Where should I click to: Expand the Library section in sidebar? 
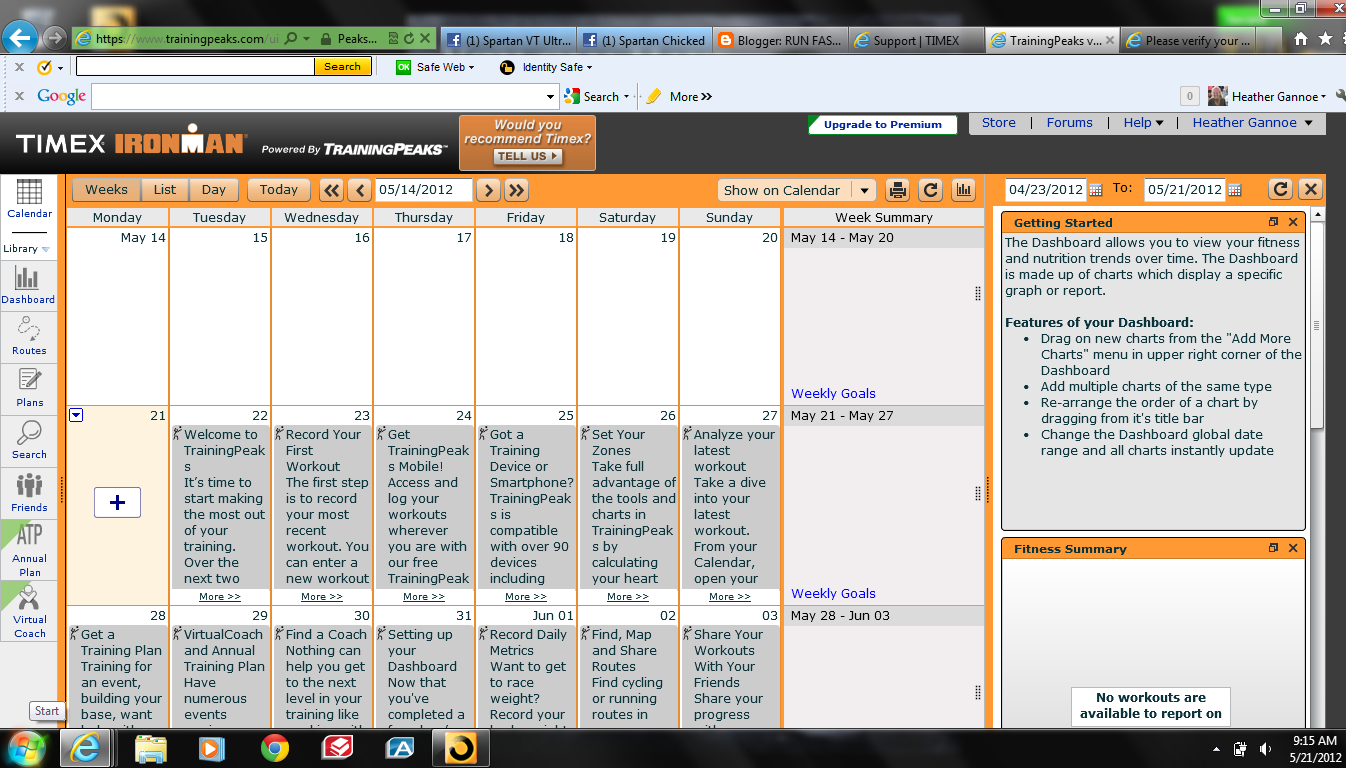pyautogui.click(x=26, y=248)
